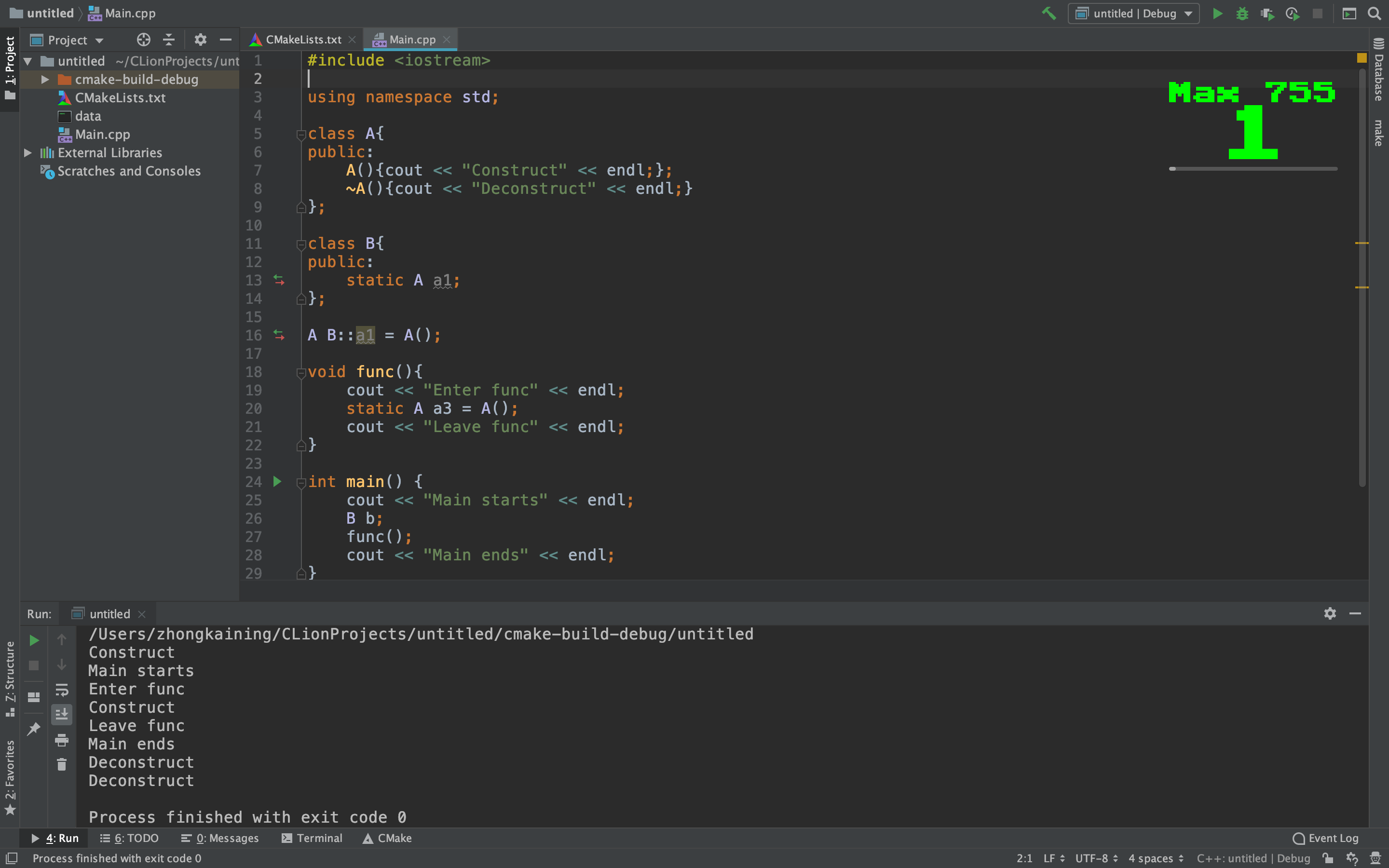Click the down-stack-trace arrow in the Run panel
Viewport: 1389px width, 868px height.
pyautogui.click(x=61, y=665)
